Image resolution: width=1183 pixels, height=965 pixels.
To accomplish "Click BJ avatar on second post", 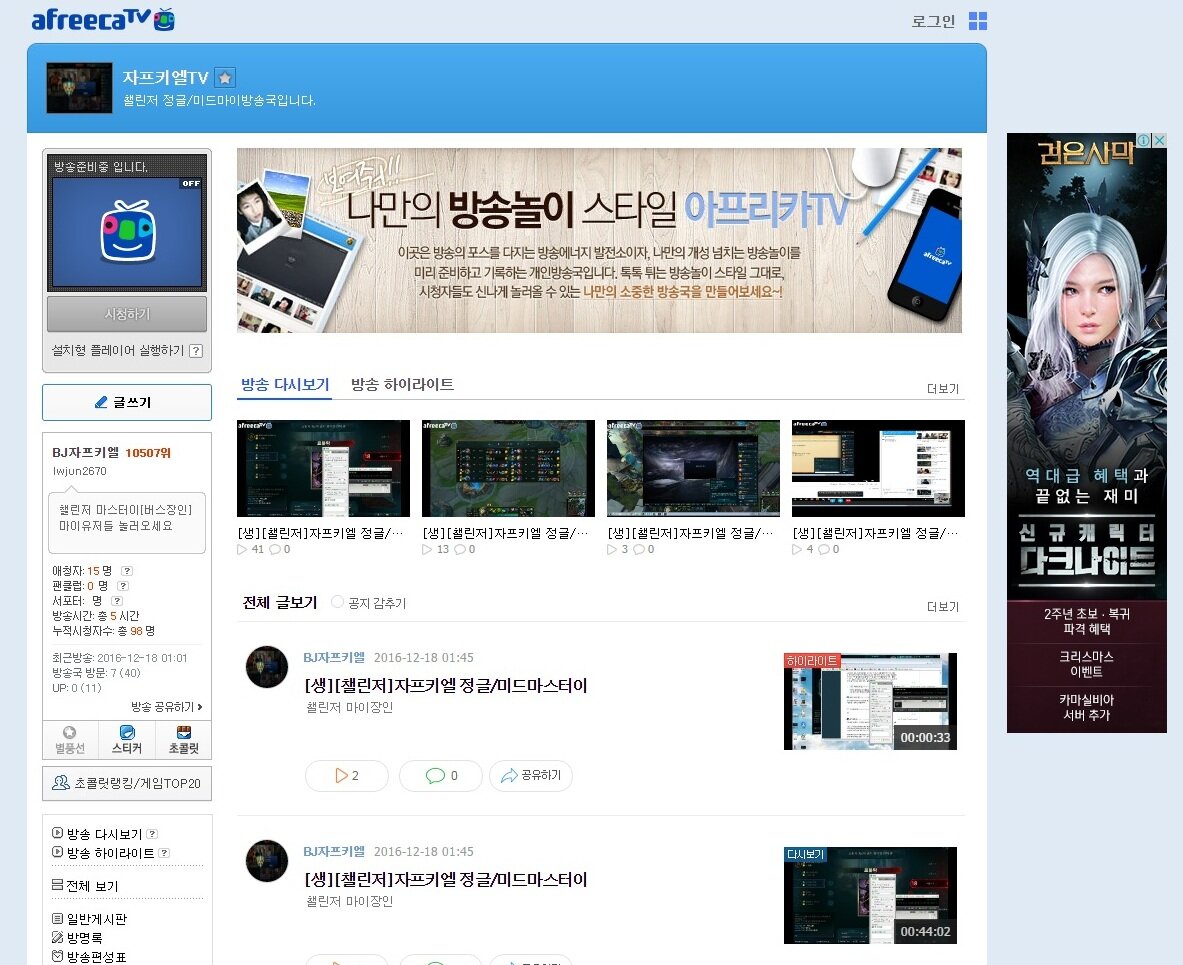I will click(x=267, y=861).
